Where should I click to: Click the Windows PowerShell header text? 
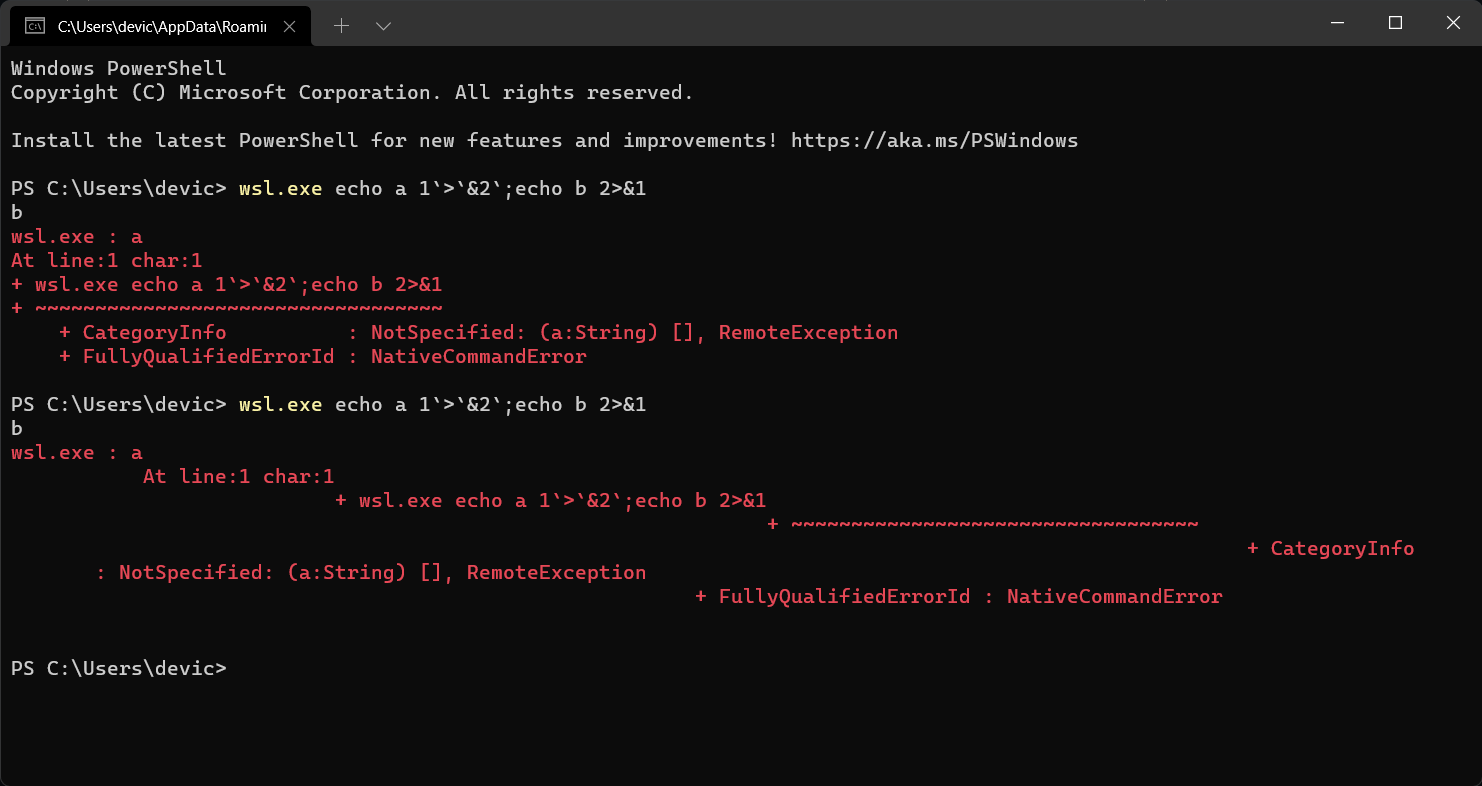click(x=117, y=68)
